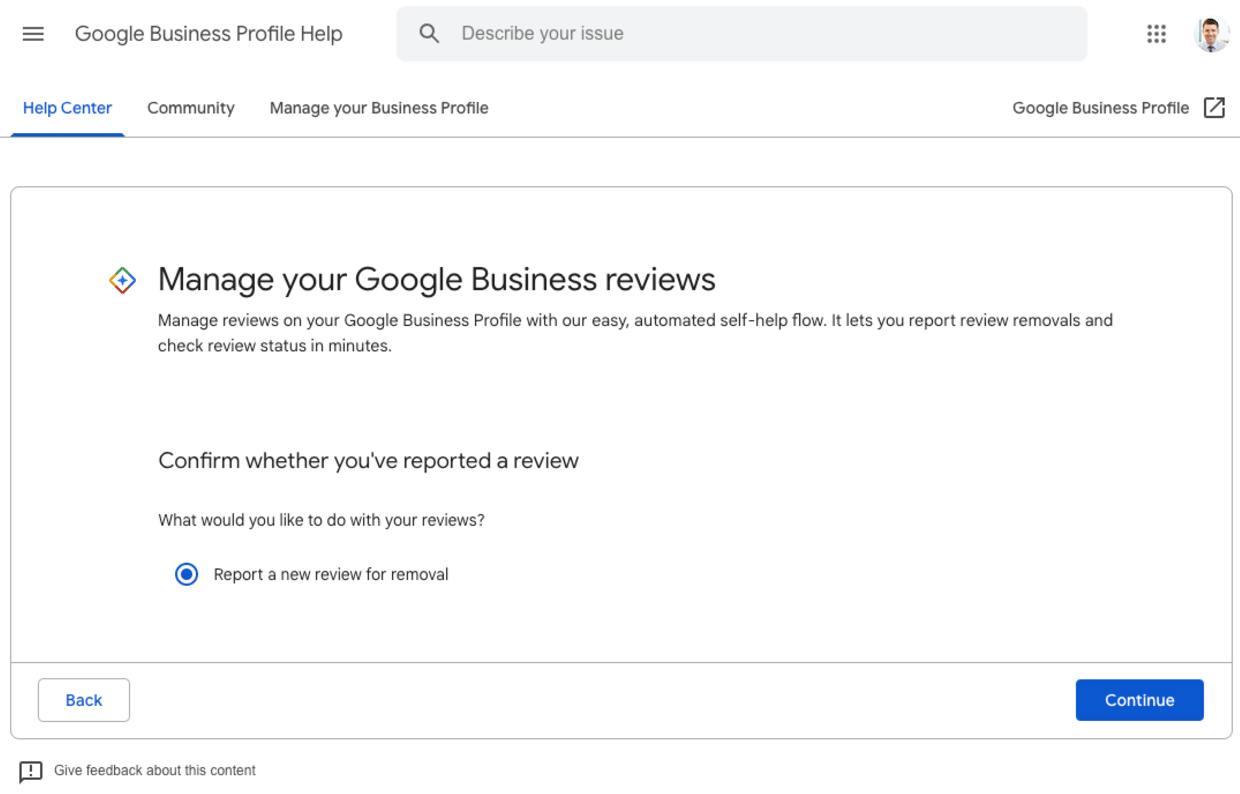
Task: Click the Google Business Profile Help title
Action: click(209, 34)
